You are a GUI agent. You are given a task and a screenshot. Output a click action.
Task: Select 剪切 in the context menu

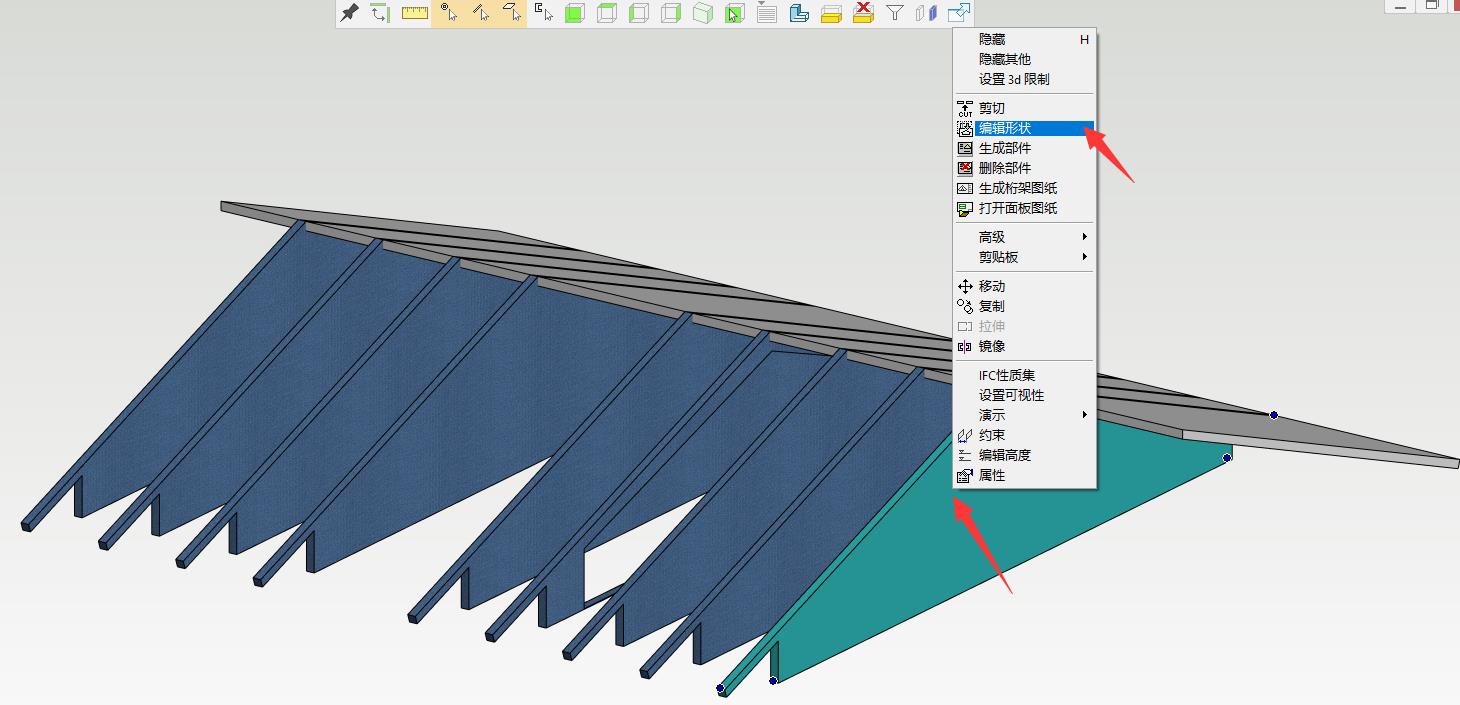(992, 108)
